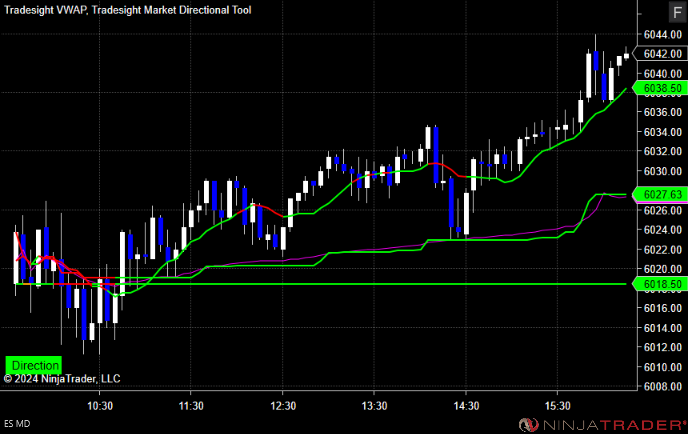688x434 pixels.
Task: Click the 6010.00 price axis label
Action: [x=663, y=367]
